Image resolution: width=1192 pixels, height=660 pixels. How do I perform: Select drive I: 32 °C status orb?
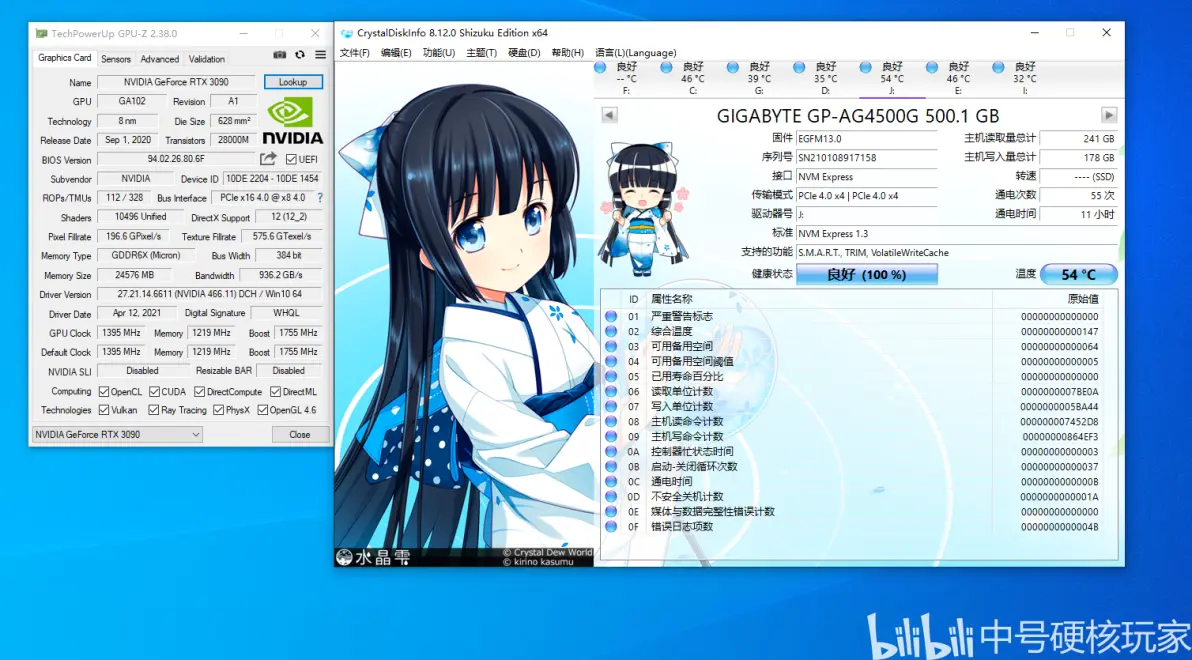click(x=998, y=67)
